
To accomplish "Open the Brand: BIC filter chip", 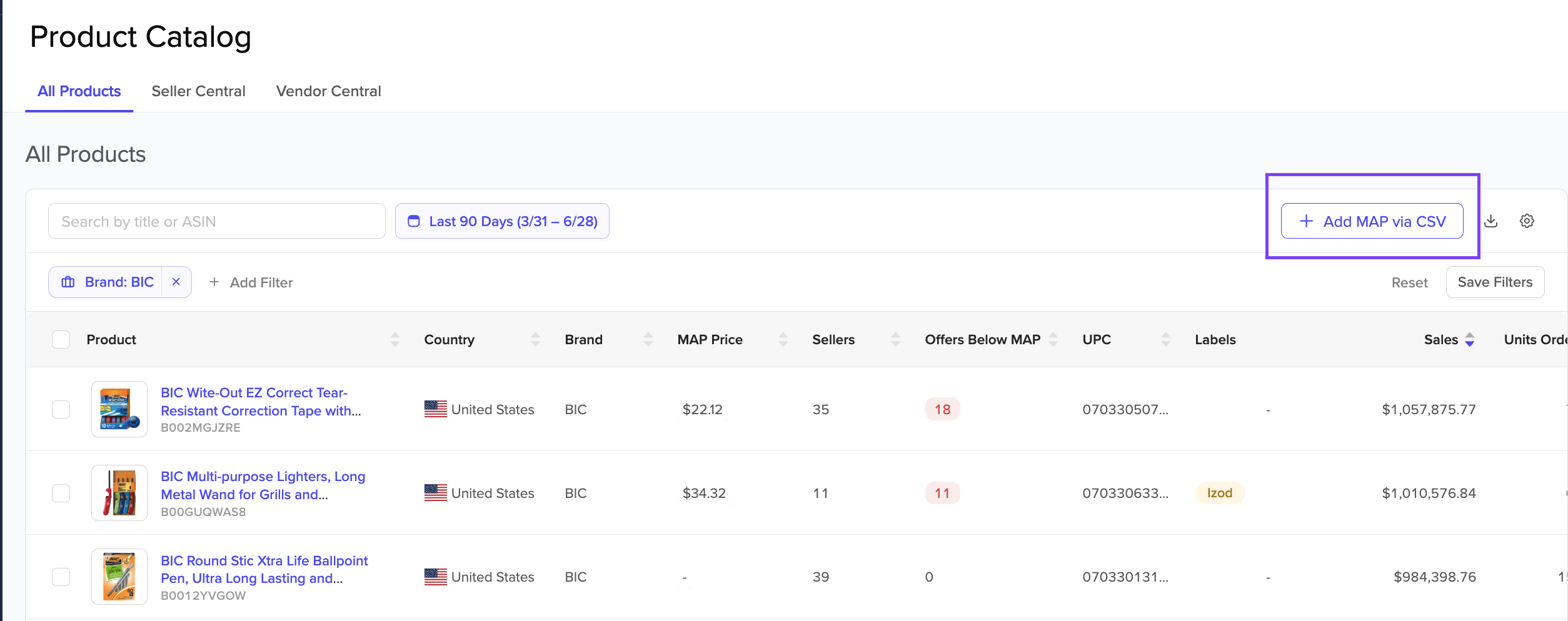I will coord(107,282).
